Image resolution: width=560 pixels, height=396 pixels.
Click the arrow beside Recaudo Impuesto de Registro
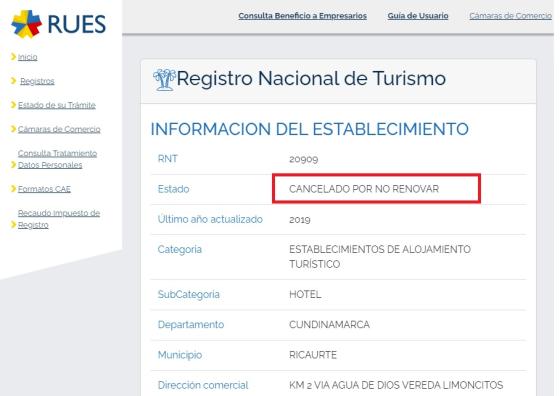14,224
